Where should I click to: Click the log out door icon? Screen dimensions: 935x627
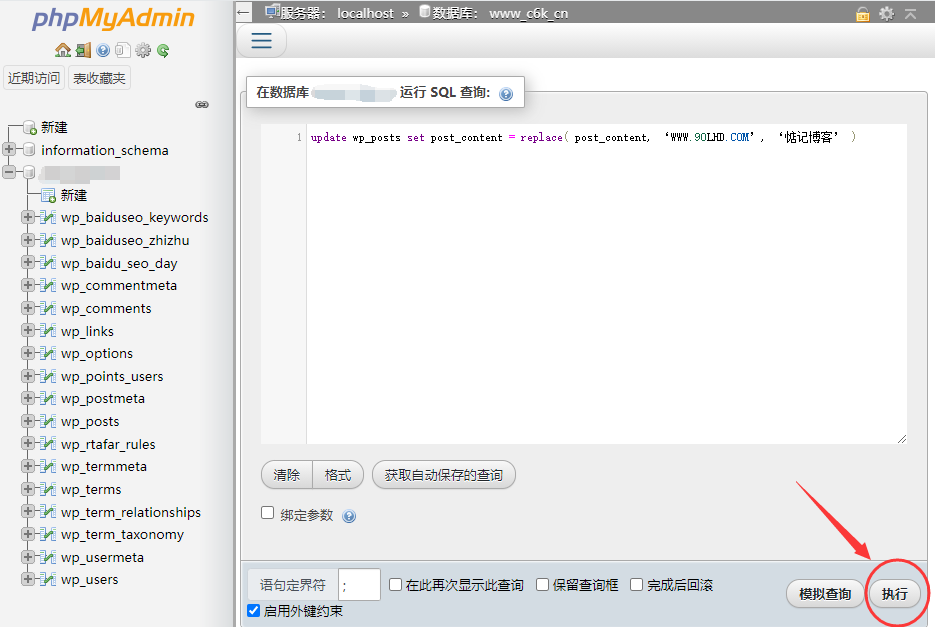tap(83, 50)
